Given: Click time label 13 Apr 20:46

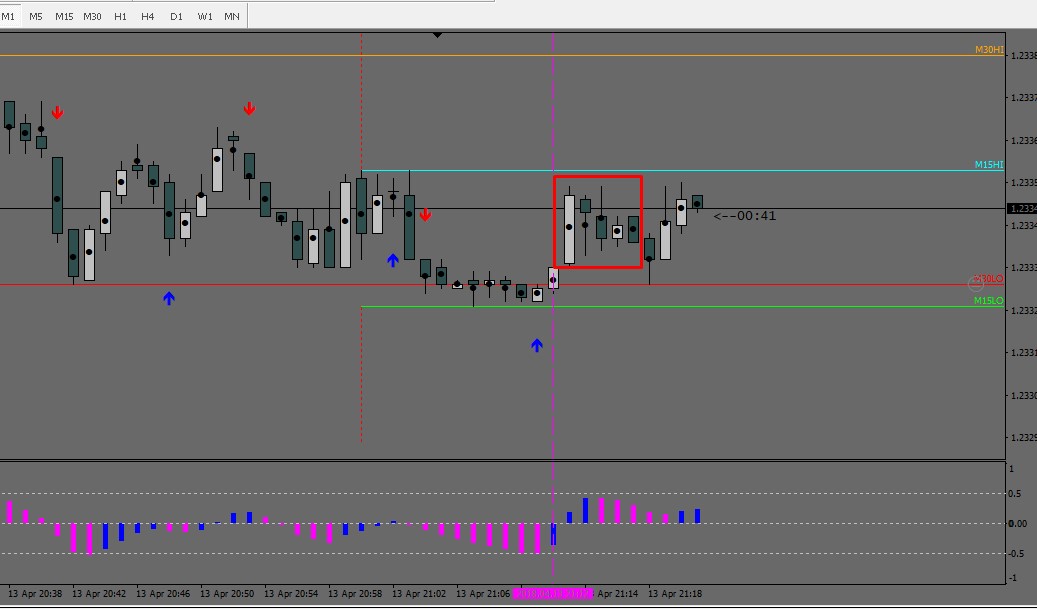Looking at the screenshot, I should (x=163, y=594).
